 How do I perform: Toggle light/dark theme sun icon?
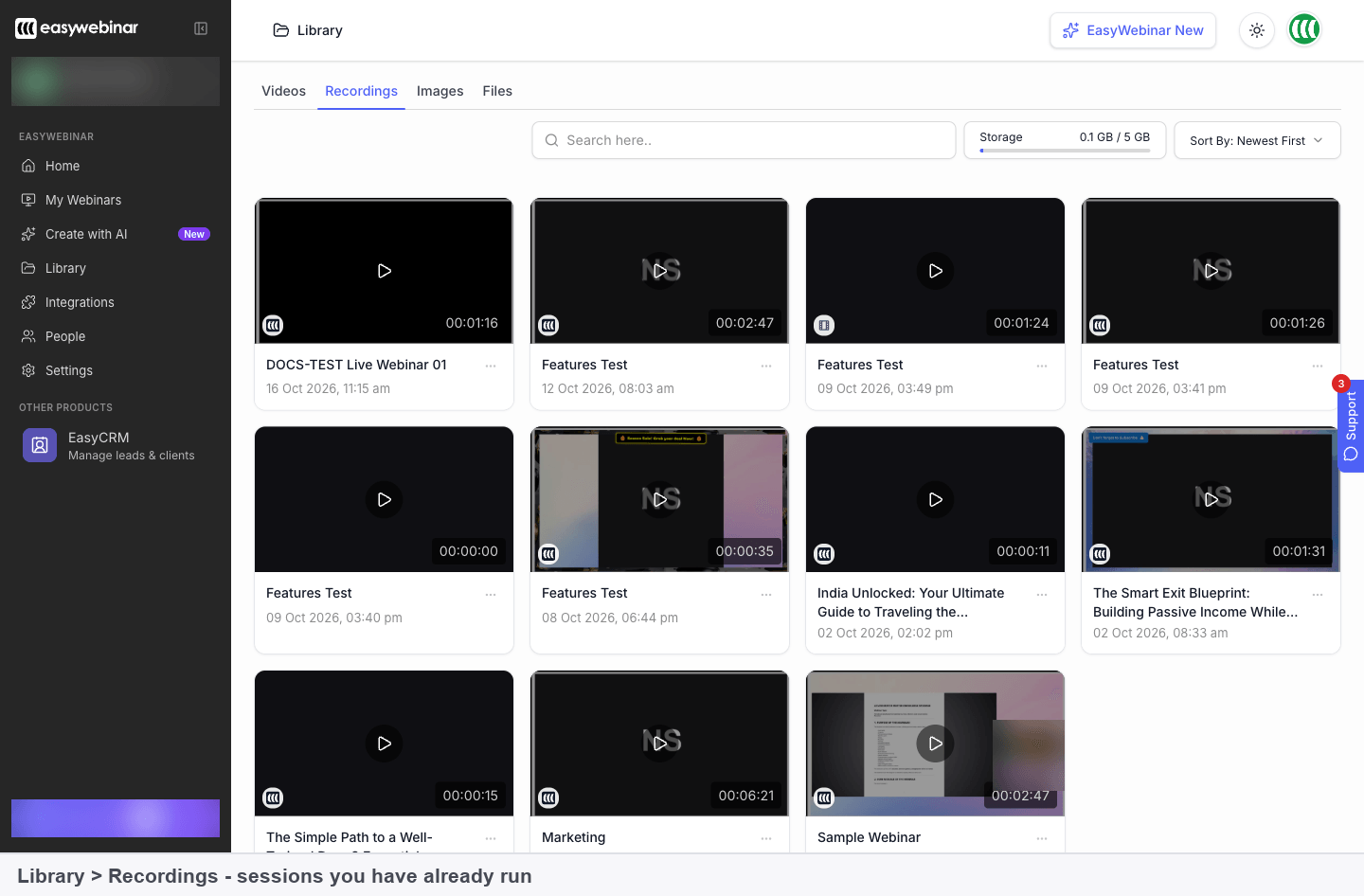tap(1257, 30)
